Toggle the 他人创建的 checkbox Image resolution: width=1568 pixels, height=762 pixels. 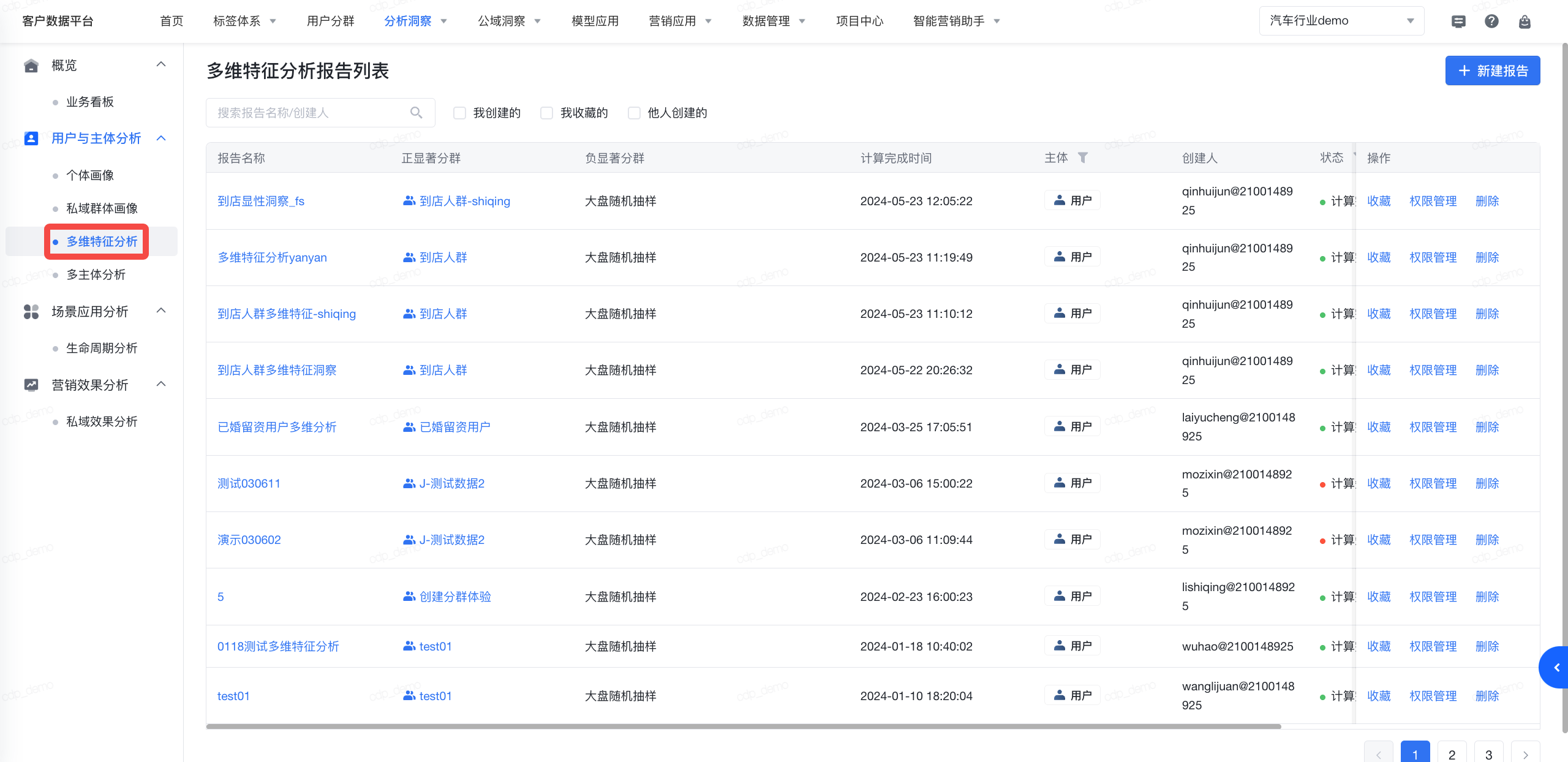[x=634, y=113]
